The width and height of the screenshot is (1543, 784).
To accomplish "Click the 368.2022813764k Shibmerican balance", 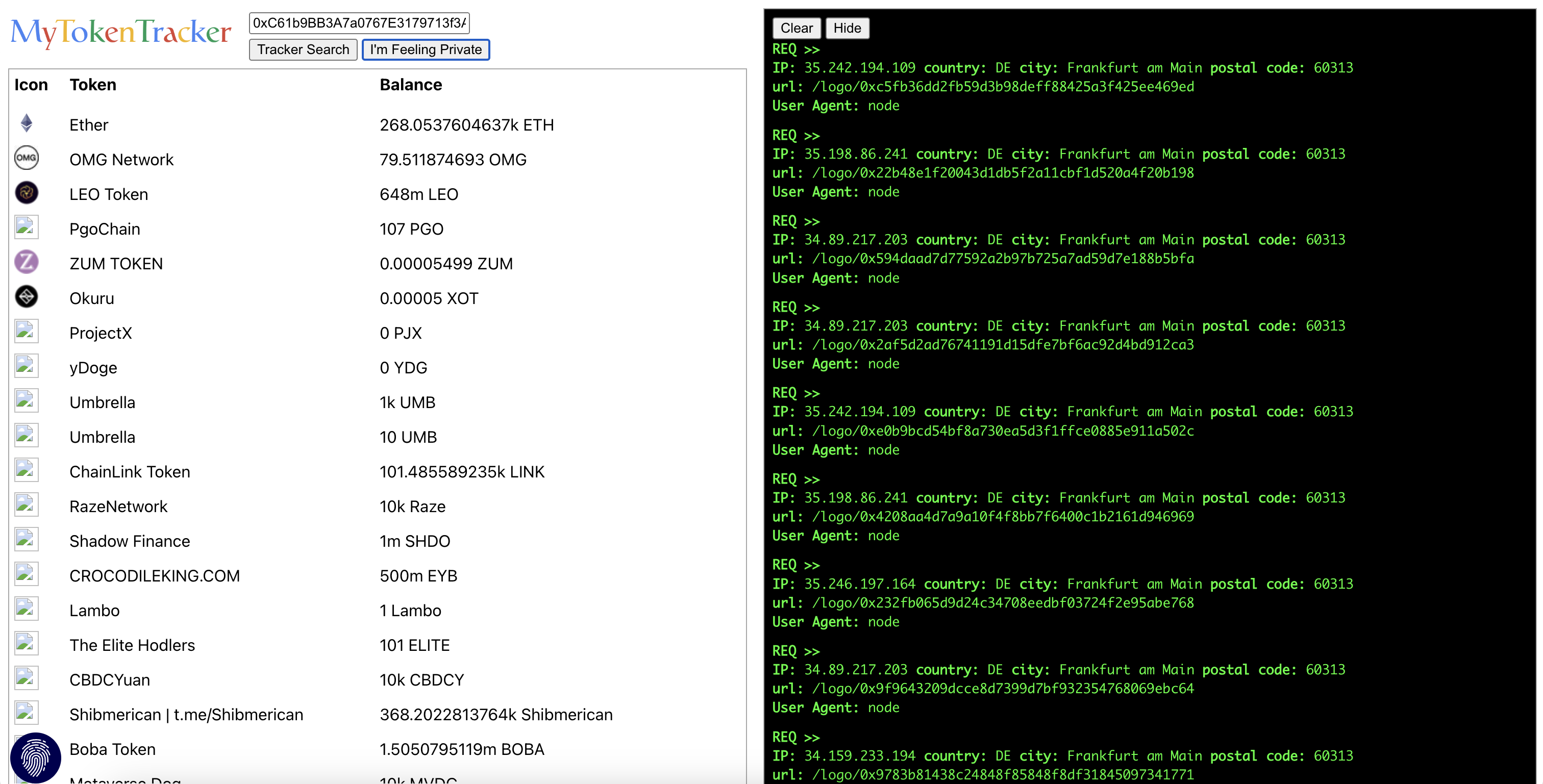I will point(496,716).
